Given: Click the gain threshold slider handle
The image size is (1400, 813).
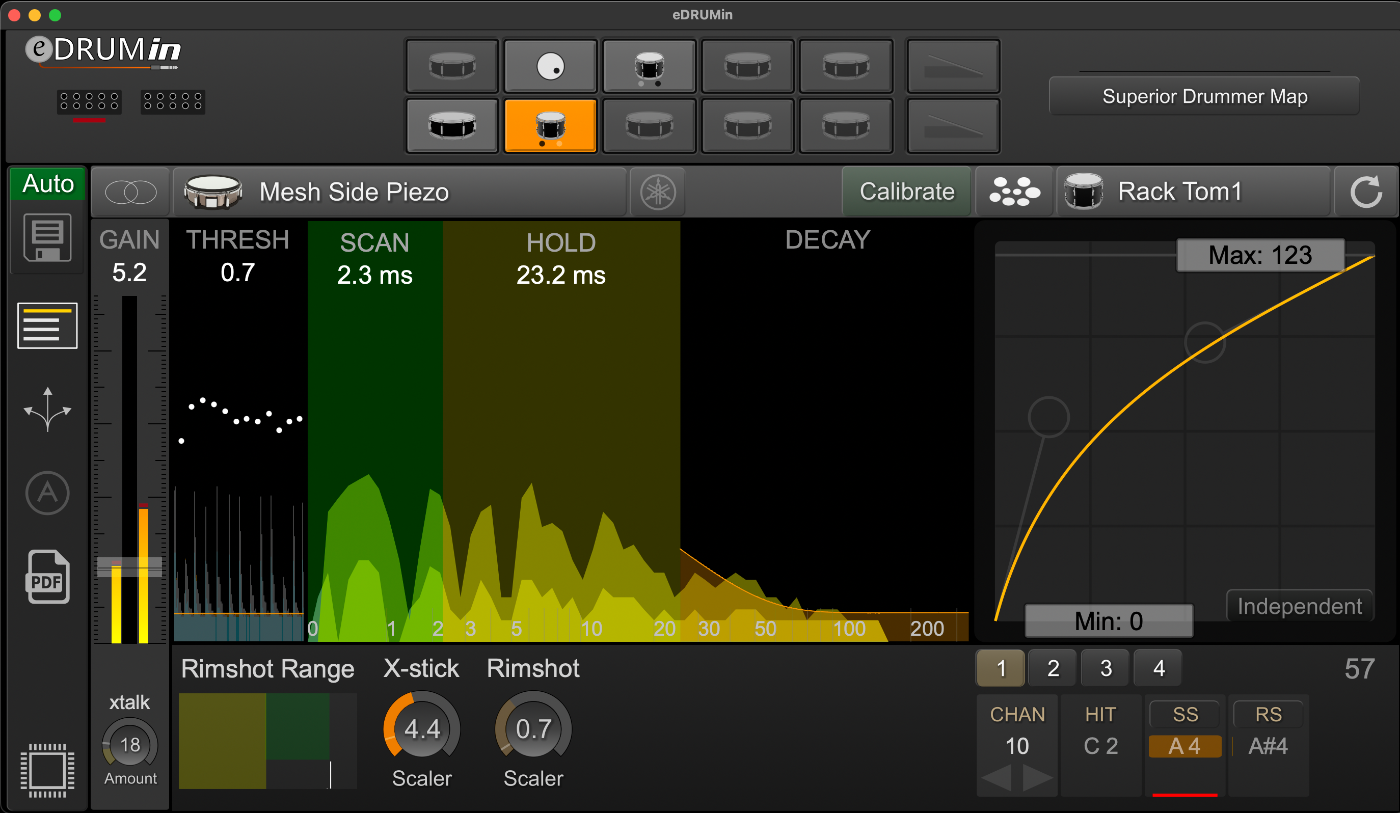Looking at the screenshot, I should [129, 567].
